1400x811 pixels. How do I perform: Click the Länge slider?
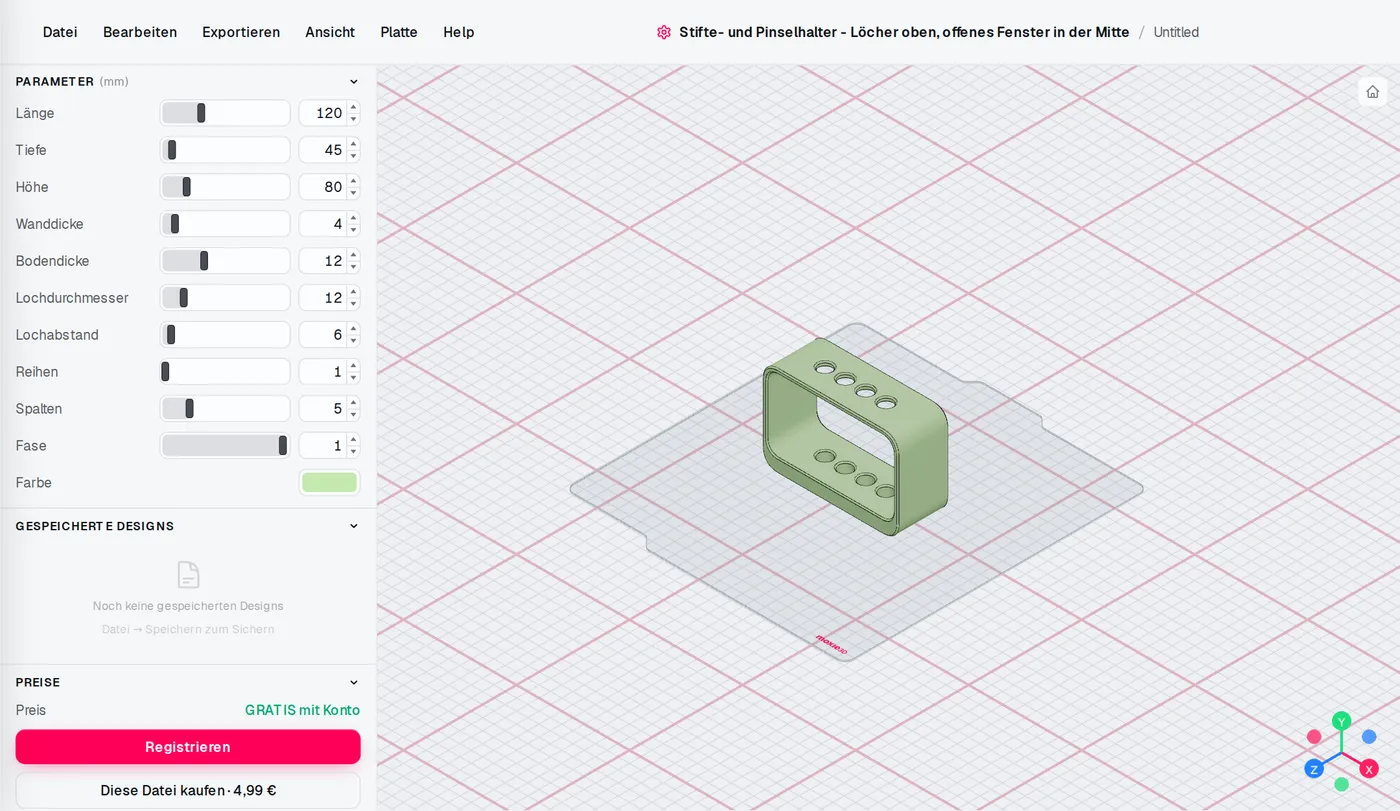pos(225,113)
